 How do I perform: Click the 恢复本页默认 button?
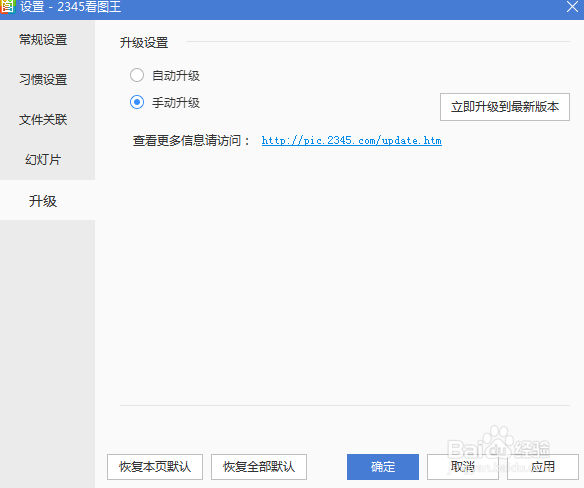coord(155,467)
